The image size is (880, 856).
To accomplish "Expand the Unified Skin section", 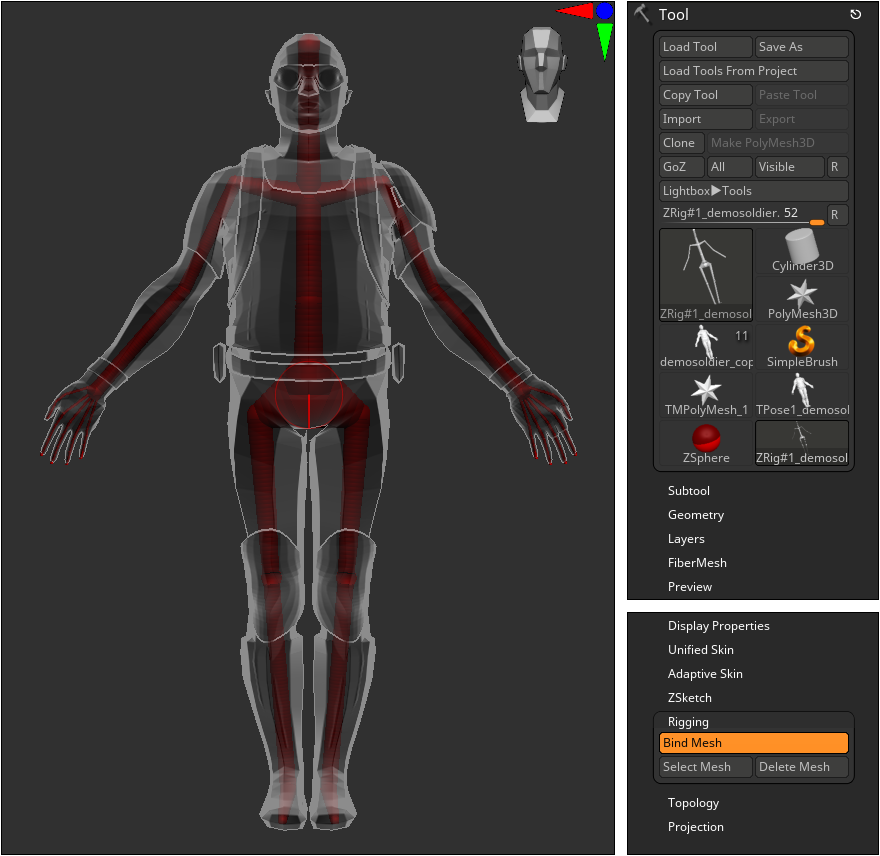I will coord(700,650).
